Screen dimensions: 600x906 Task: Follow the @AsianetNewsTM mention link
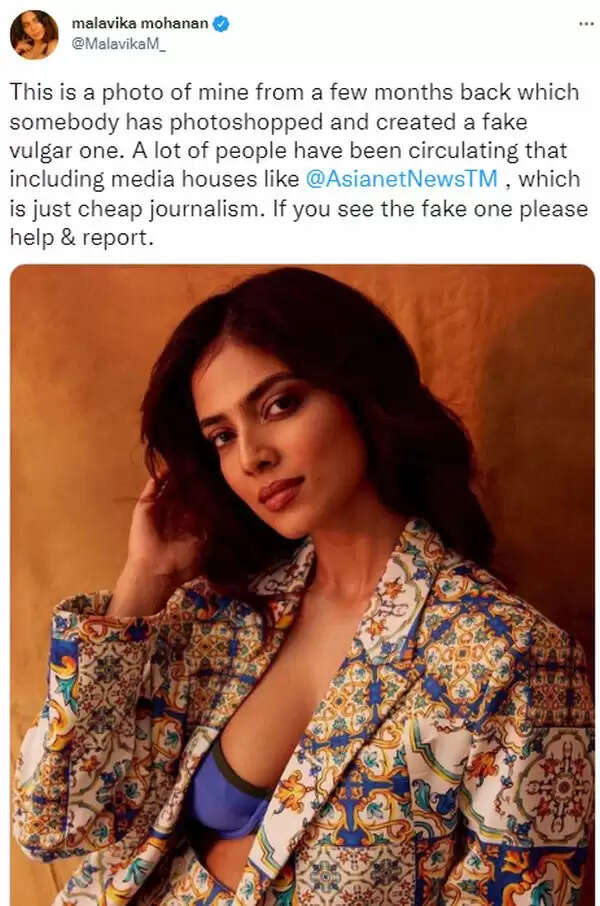(401, 179)
